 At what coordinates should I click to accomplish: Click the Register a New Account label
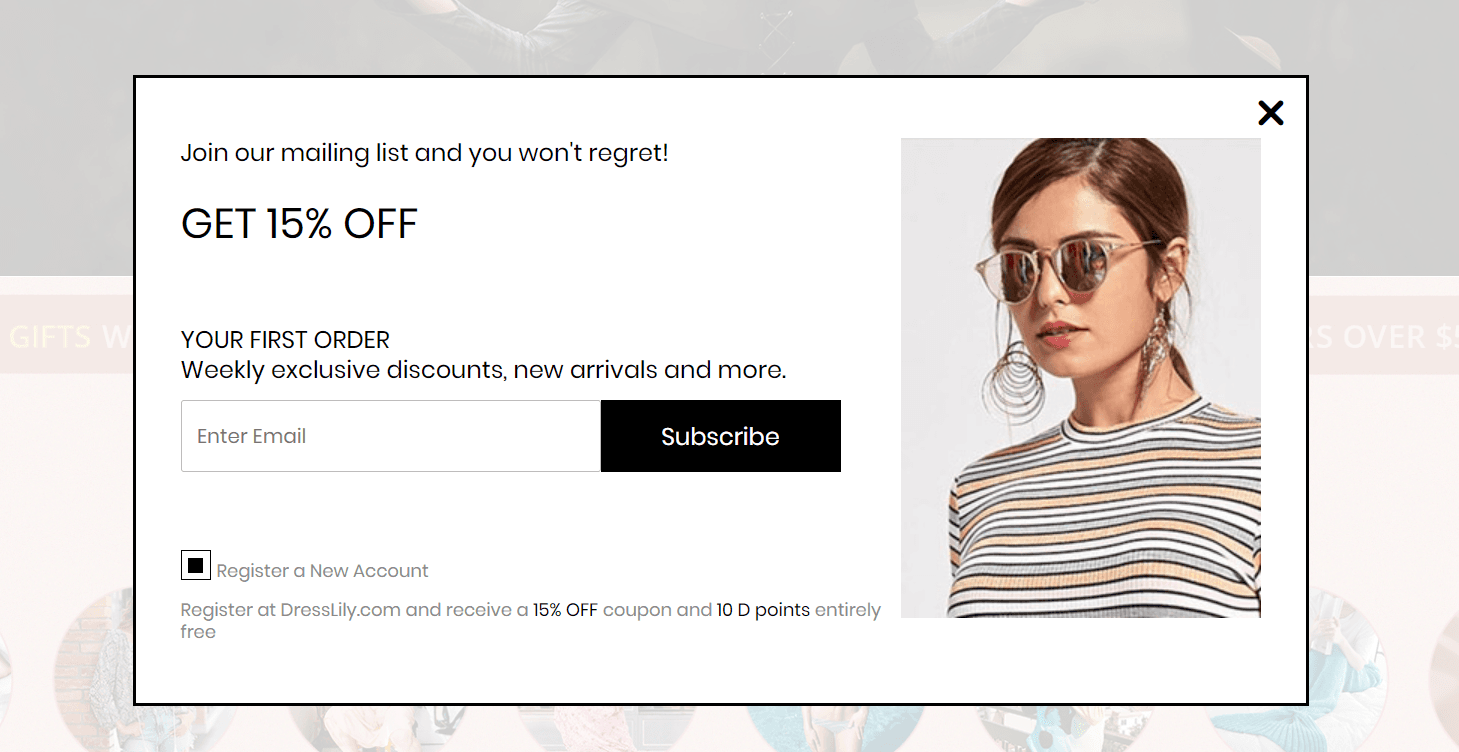coord(322,571)
